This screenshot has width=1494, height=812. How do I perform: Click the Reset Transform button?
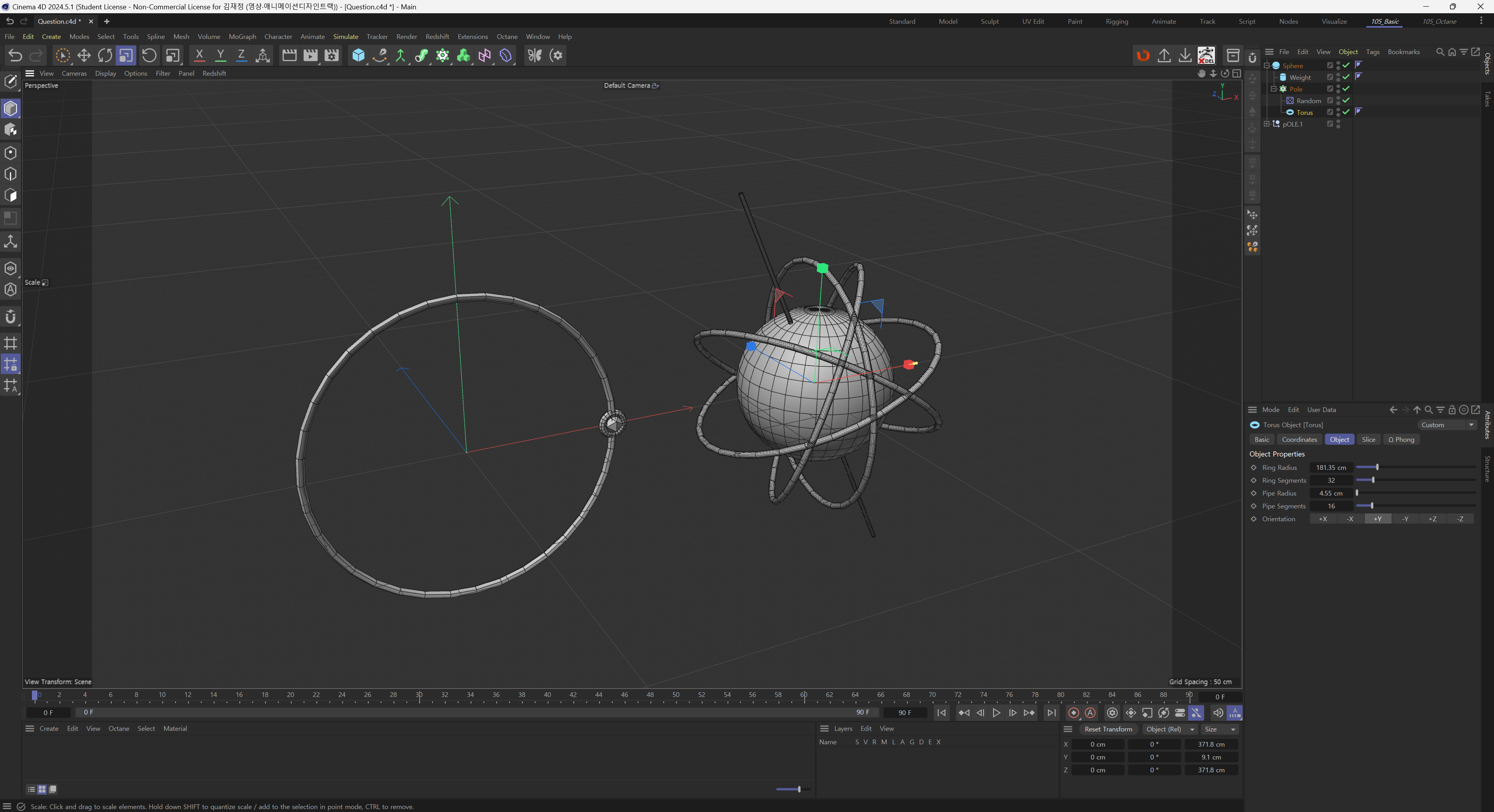tap(1108, 729)
